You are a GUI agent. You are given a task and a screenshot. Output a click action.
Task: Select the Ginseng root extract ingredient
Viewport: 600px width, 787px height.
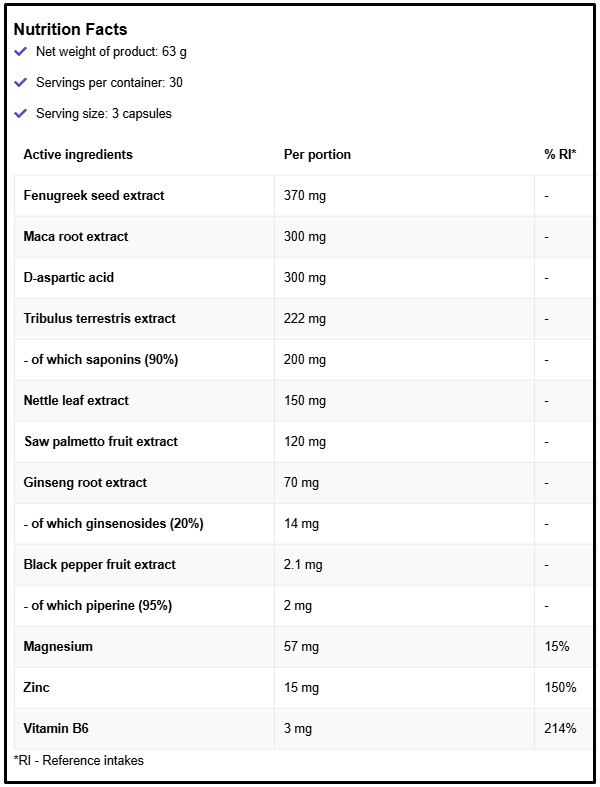point(85,482)
